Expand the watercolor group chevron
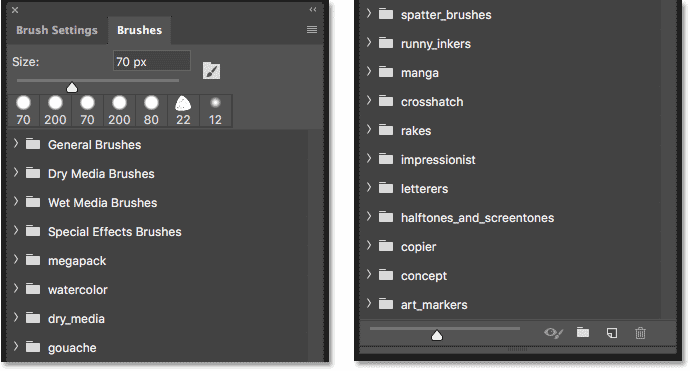The width and height of the screenshot is (690, 371). click(x=16, y=289)
